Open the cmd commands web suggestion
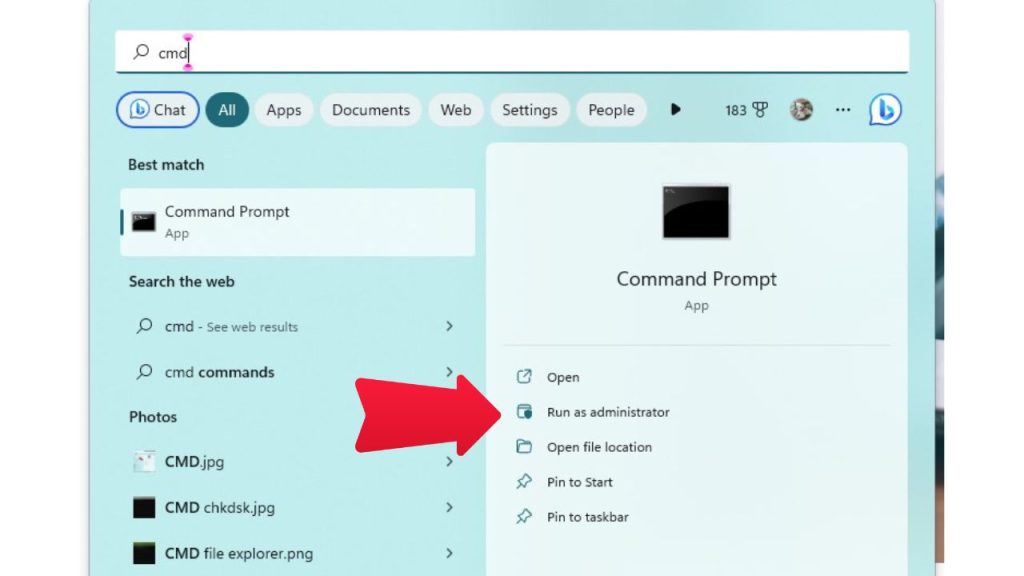Image resolution: width=1024 pixels, height=576 pixels. (298, 372)
